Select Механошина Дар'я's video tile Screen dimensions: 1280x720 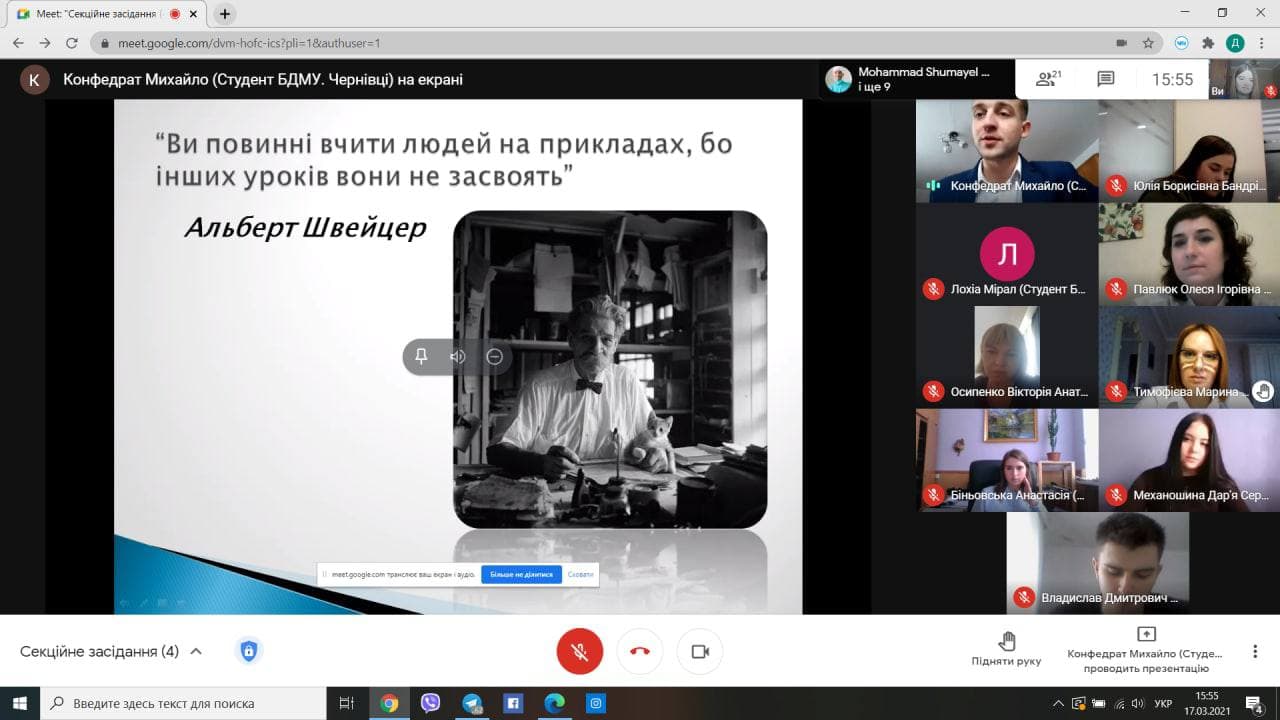pyautogui.click(x=1189, y=460)
